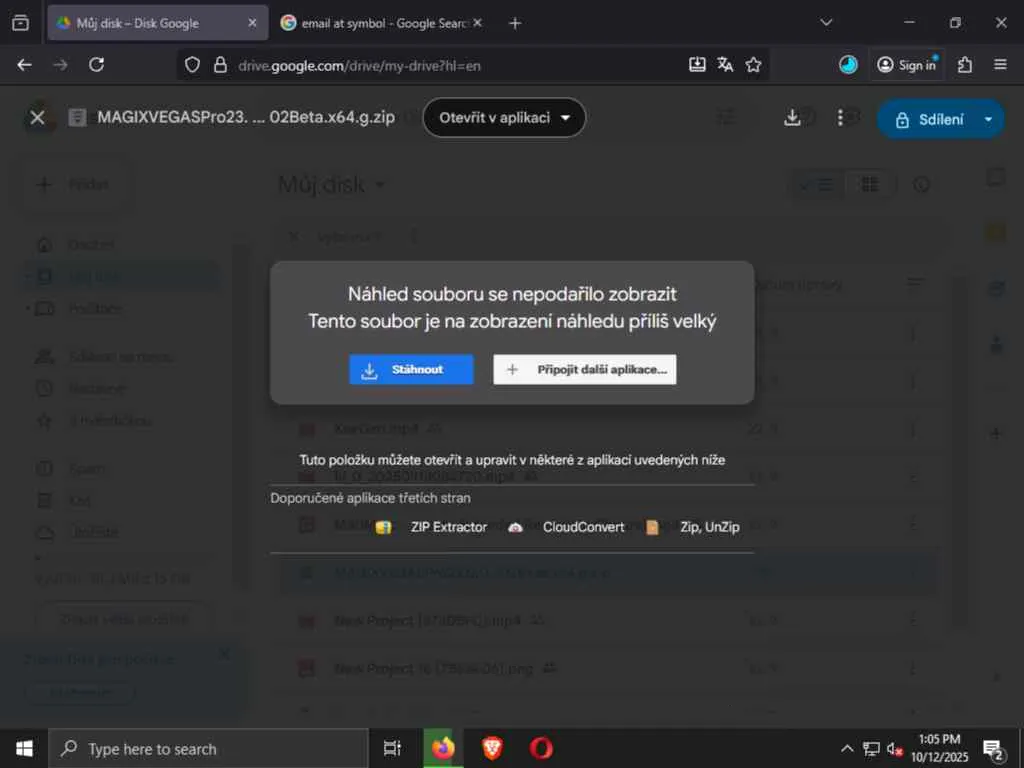Open a new browser tab
The height and width of the screenshot is (768, 1024).
coord(515,23)
